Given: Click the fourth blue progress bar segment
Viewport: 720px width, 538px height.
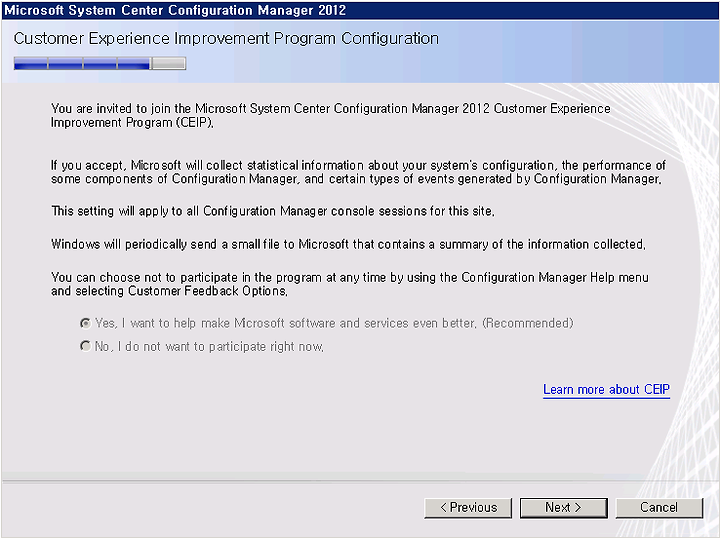Looking at the screenshot, I should pos(134,63).
